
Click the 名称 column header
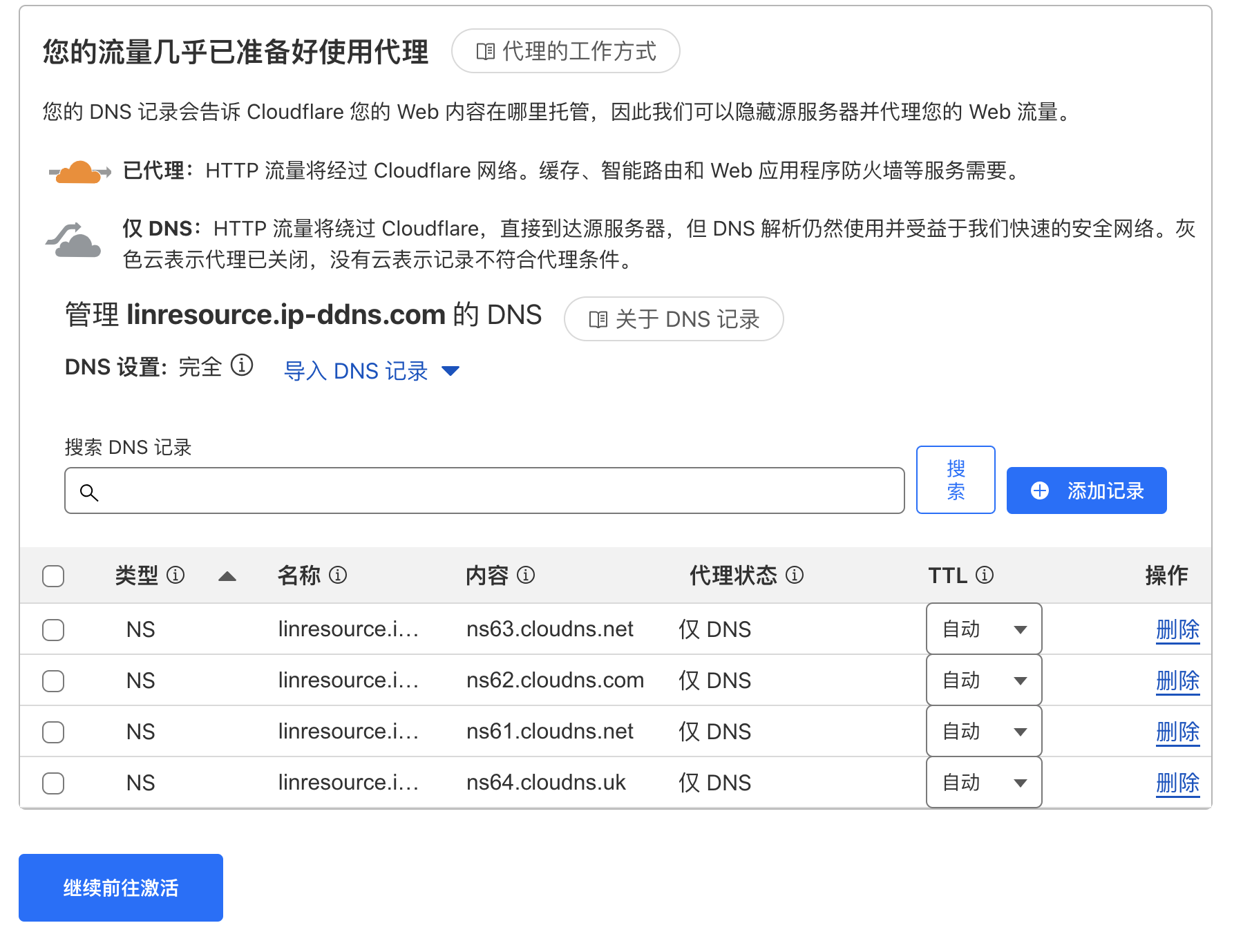(x=299, y=575)
